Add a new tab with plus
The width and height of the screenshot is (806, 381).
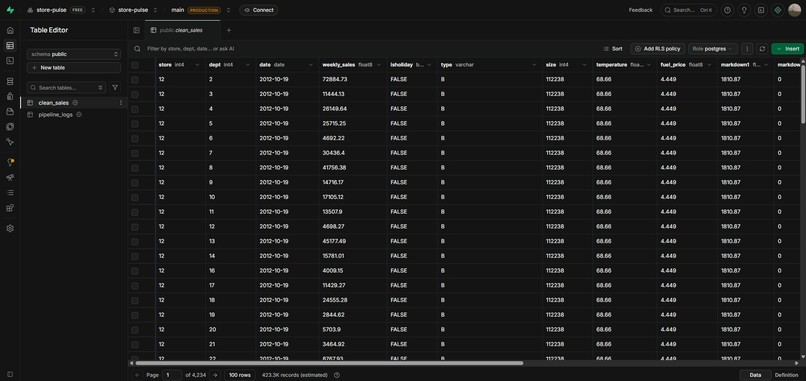pos(229,30)
